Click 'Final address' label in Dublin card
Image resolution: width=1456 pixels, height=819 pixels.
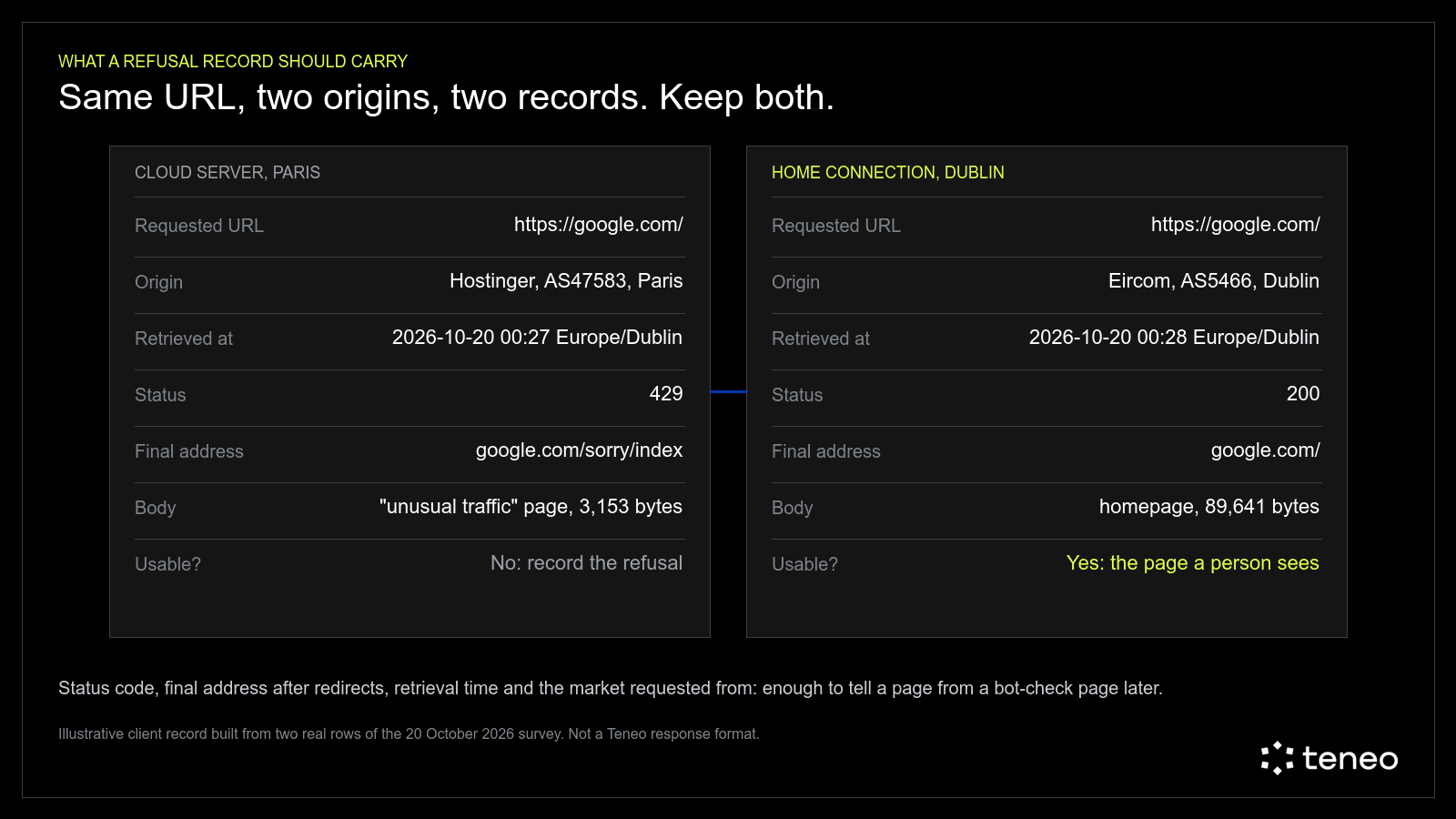tap(826, 451)
